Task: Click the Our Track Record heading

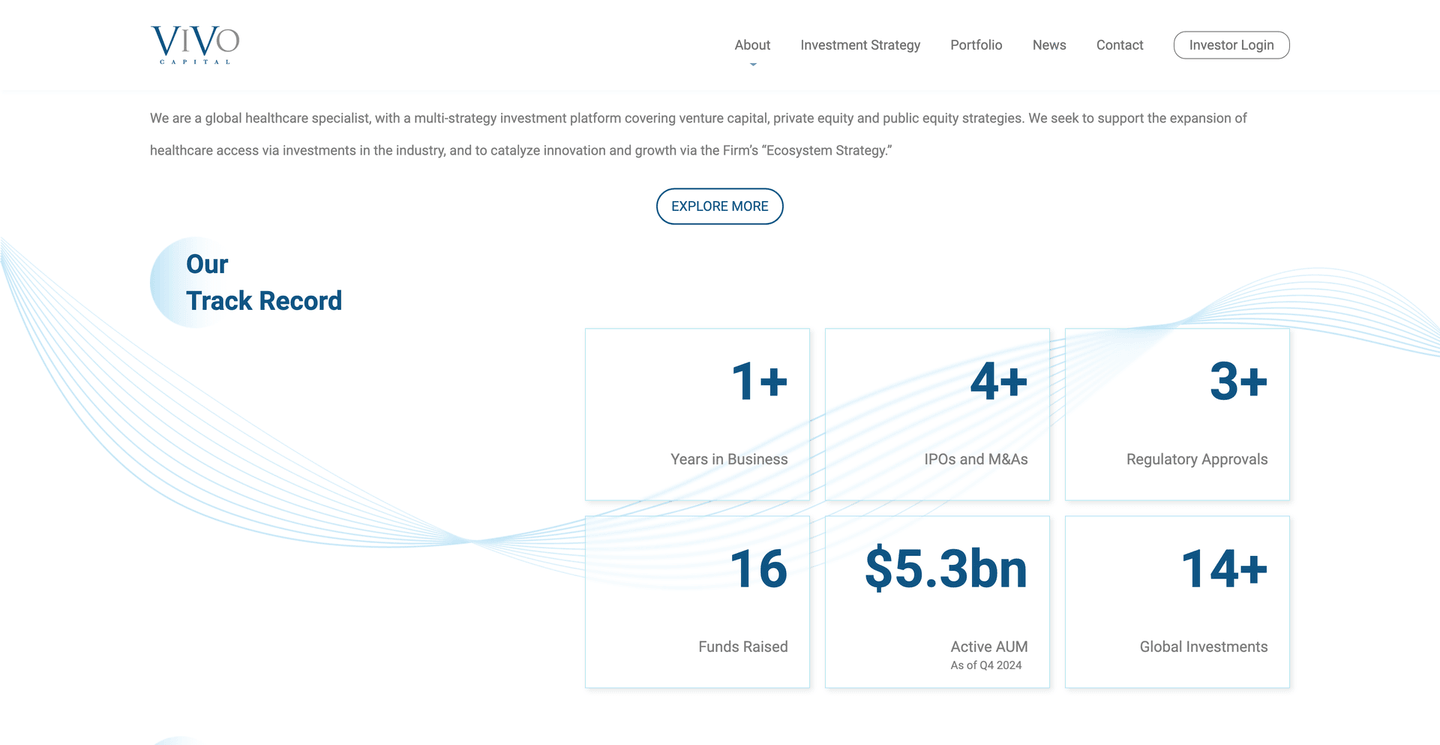Action: tap(263, 282)
